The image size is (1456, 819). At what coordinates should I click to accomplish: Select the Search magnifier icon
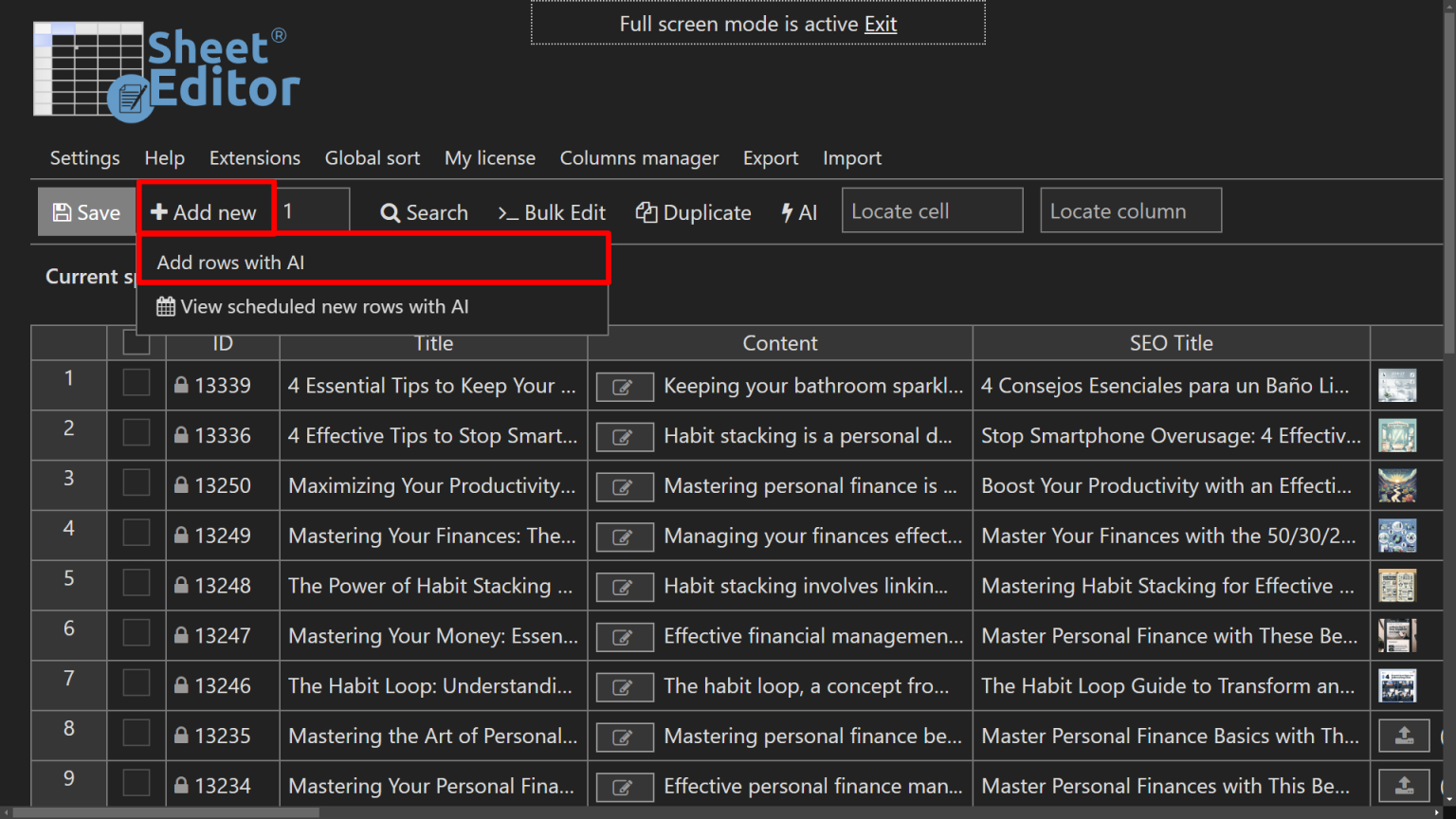[x=390, y=212]
